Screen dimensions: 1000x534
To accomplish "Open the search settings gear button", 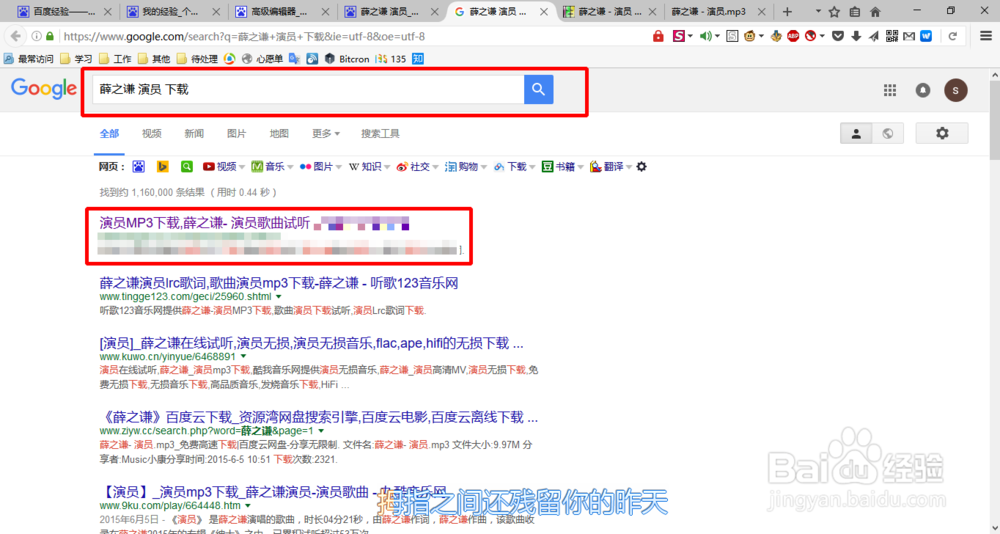I will click(x=941, y=133).
